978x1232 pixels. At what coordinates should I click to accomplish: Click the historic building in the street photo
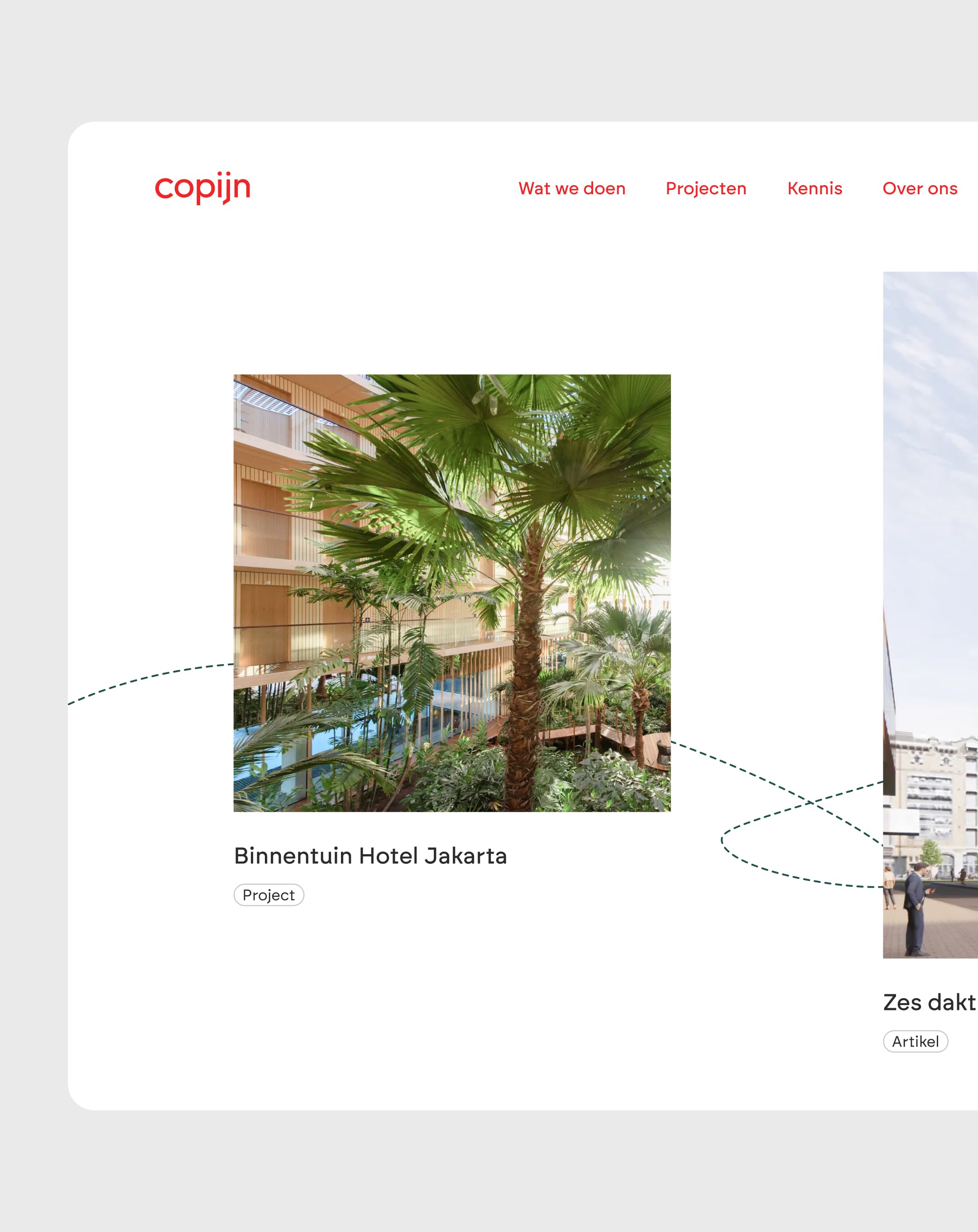[937, 800]
